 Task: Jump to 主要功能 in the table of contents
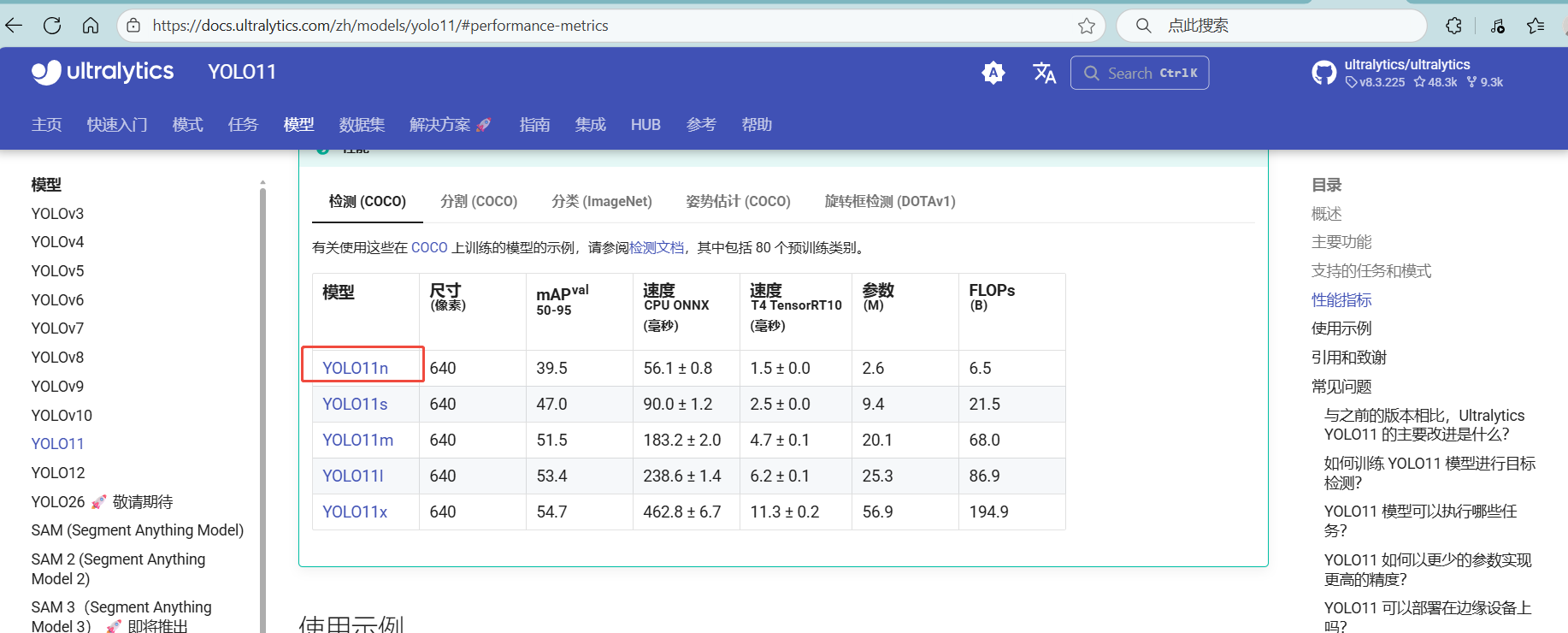click(1341, 242)
